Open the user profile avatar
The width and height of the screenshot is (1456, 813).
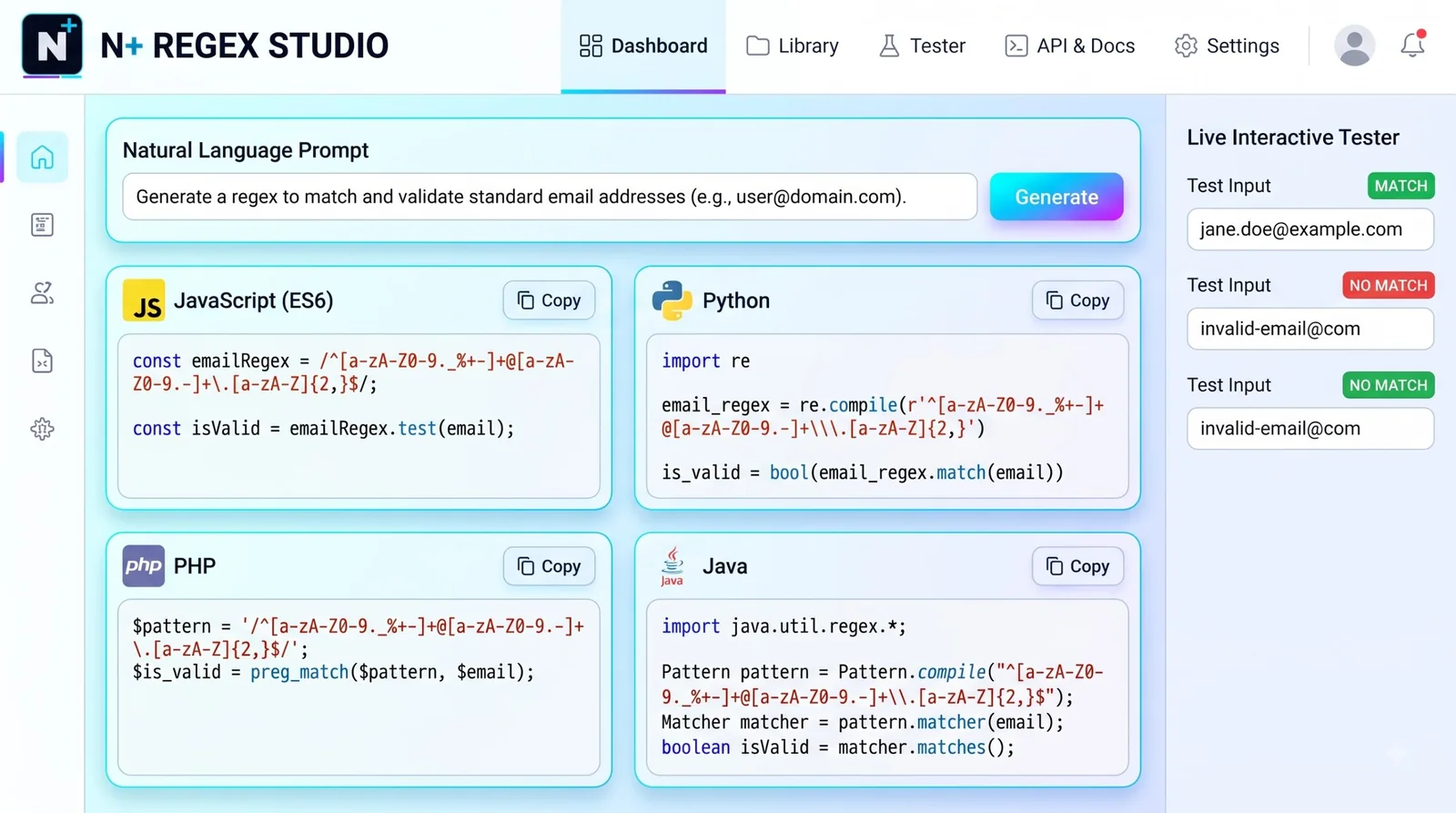[x=1354, y=46]
